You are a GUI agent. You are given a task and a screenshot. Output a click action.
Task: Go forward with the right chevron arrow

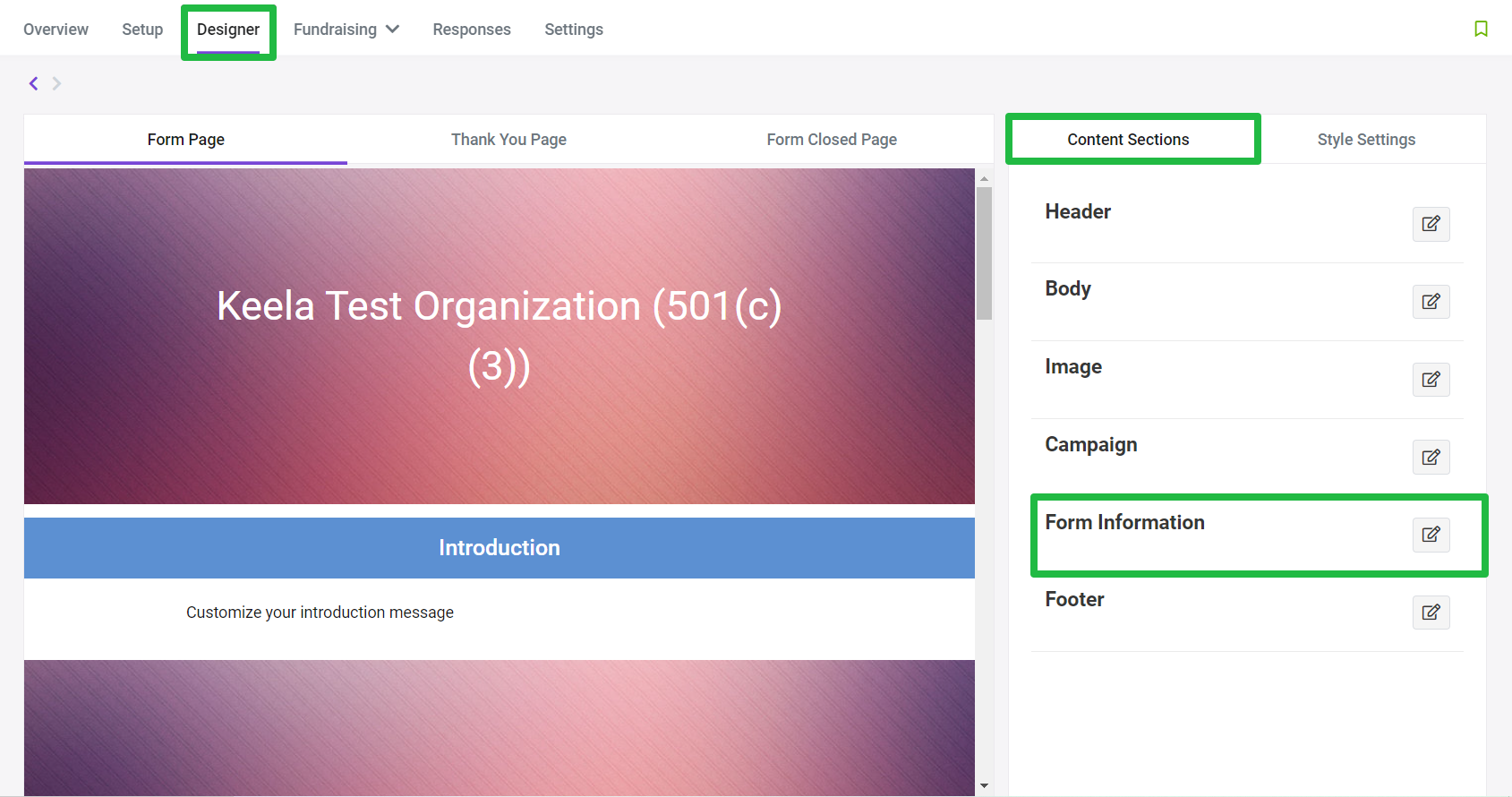(x=56, y=83)
